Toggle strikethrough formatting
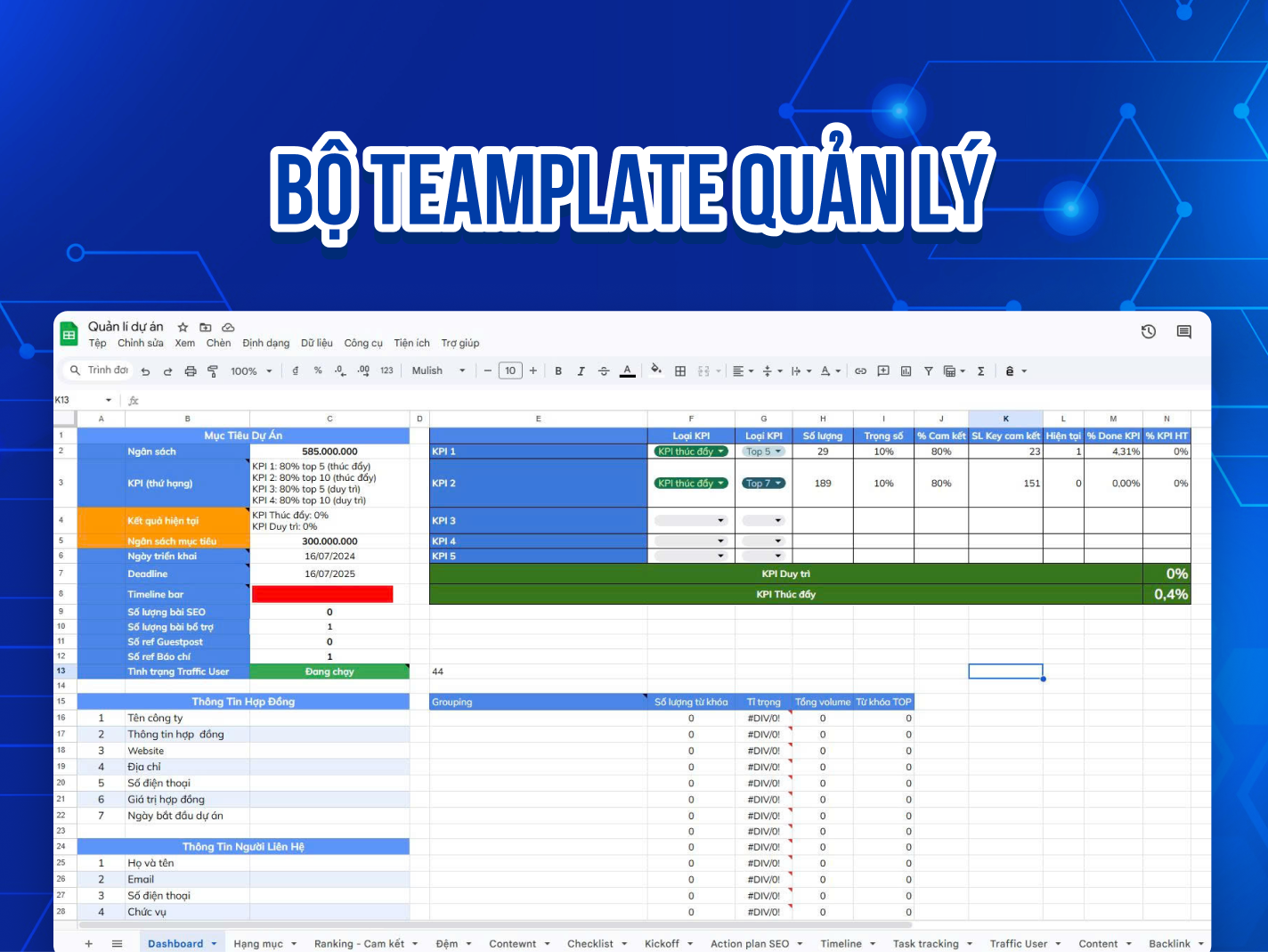The width and height of the screenshot is (1268, 952). click(603, 370)
